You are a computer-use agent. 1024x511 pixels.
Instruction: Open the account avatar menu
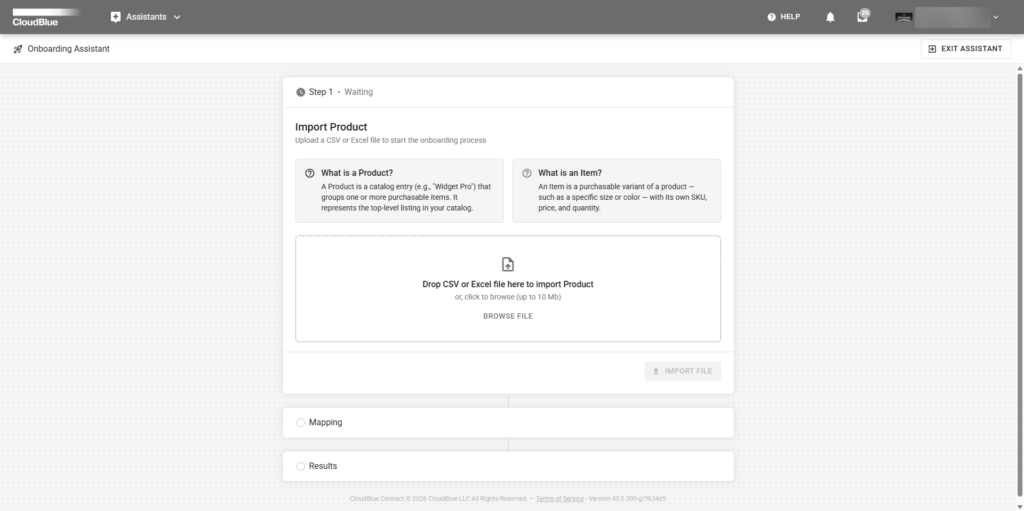[903, 18]
